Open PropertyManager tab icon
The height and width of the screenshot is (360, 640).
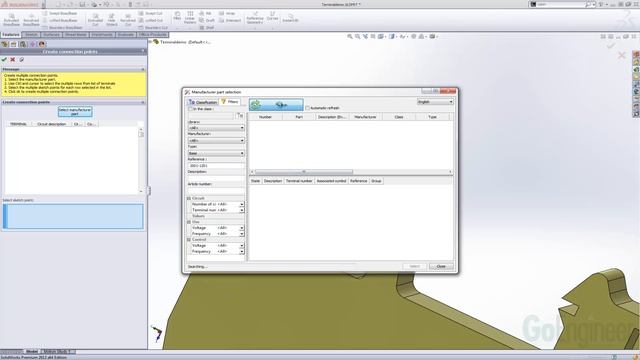[13, 44]
